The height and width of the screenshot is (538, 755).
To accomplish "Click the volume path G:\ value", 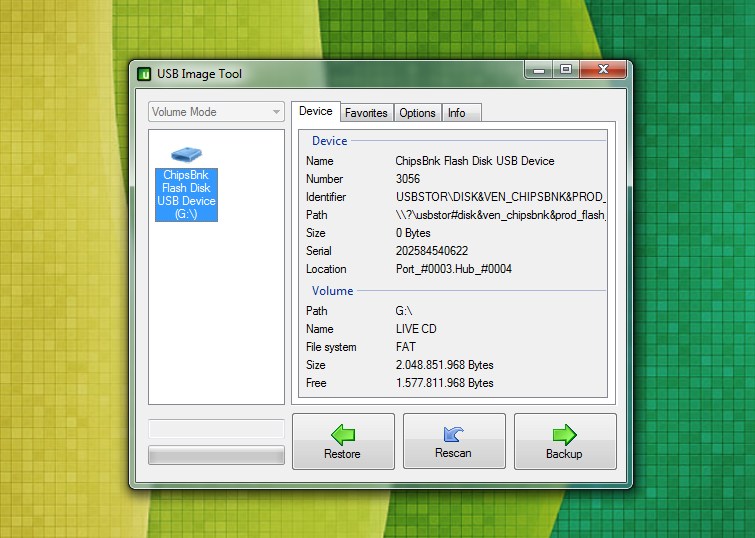I will pyautogui.click(x=404, y=311).
